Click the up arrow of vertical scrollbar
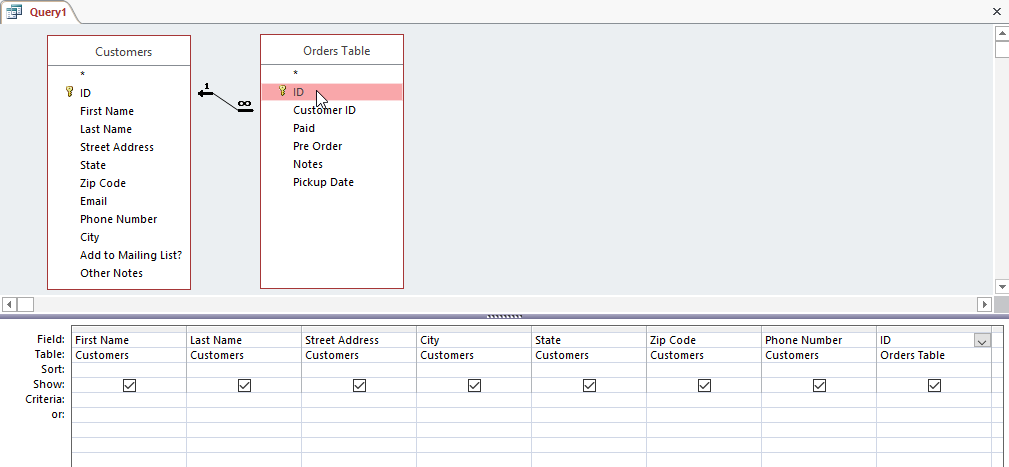Screen dimensions: 1009x467 (x=1002, y=33)
